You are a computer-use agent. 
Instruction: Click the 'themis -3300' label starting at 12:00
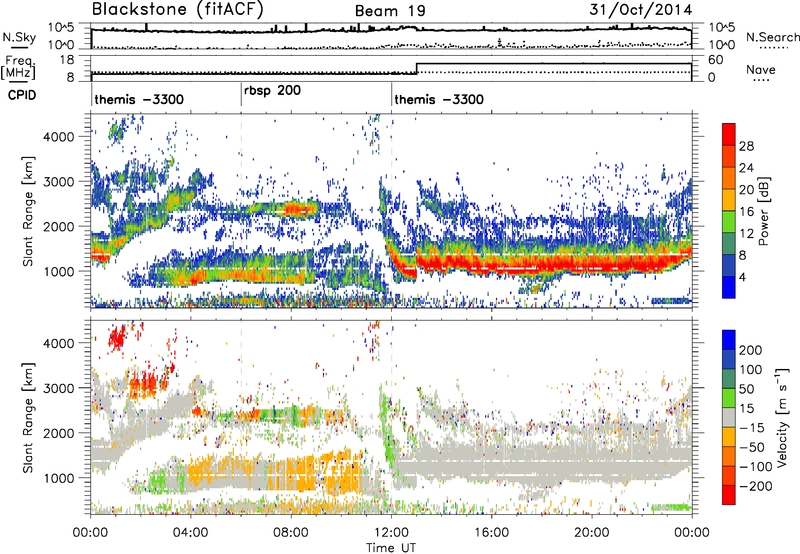439,99
